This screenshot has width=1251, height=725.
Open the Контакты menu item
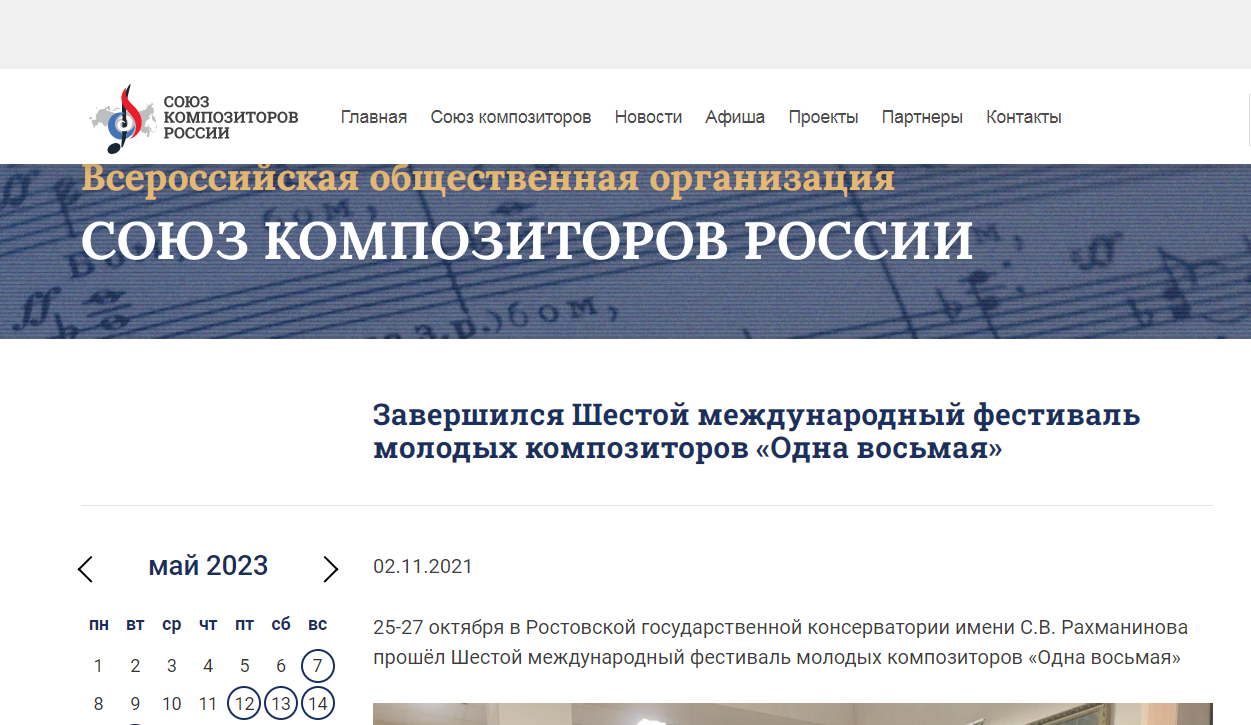tap(1024, 117)
